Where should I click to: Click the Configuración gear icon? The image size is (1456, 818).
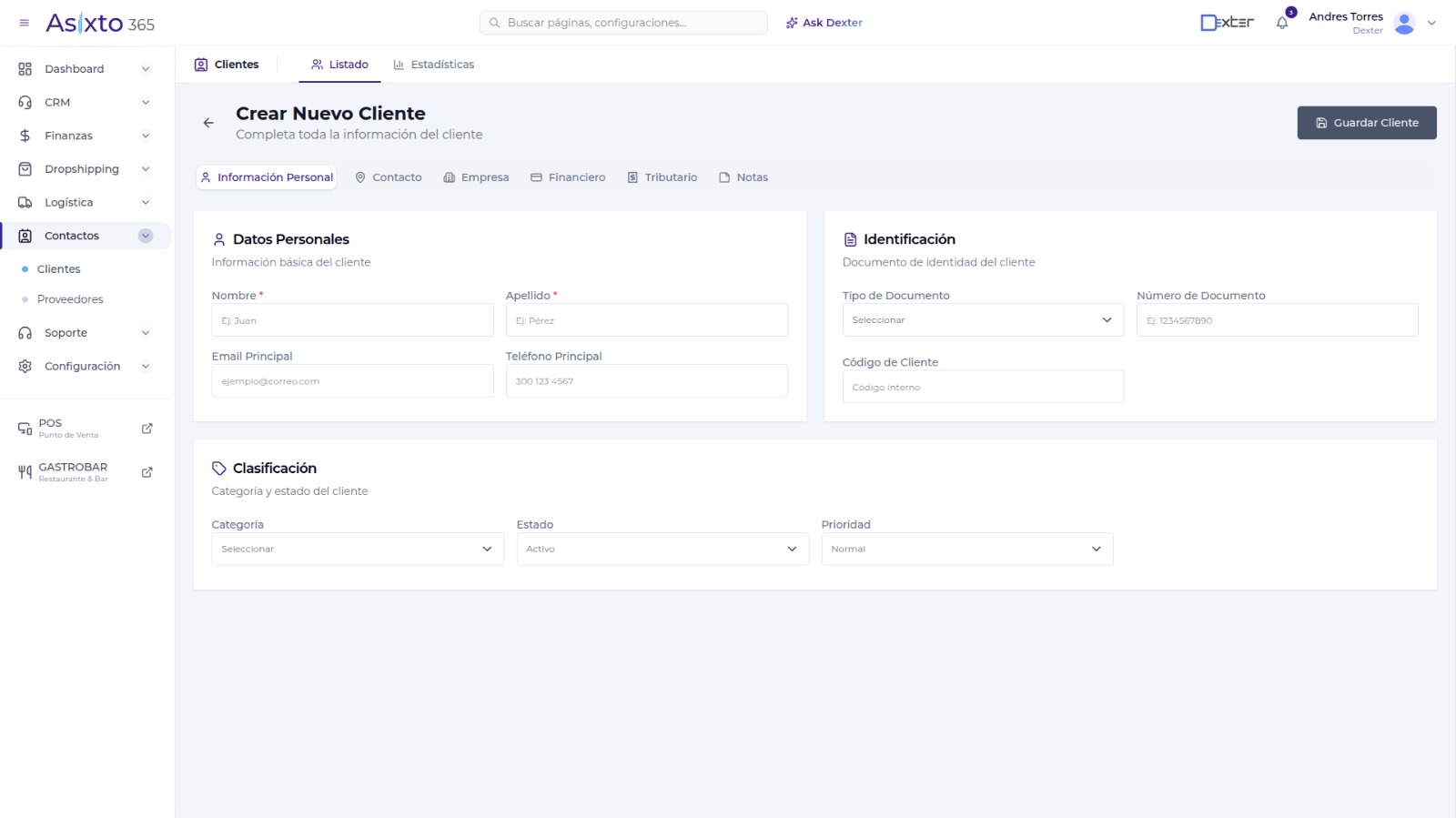pos(25,367)
